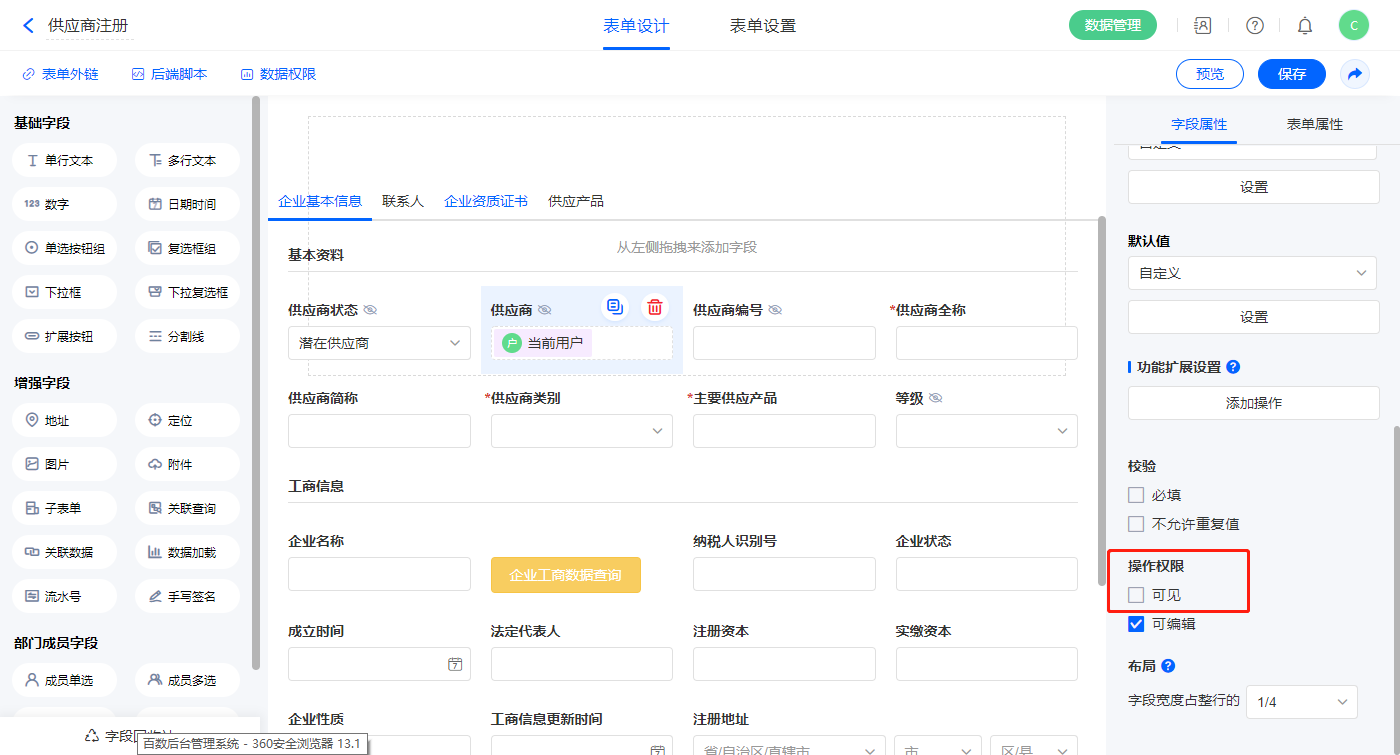1400x755 pixels.
Task: Tick the 必填 checkbox
Action: click(x=1136, y=495)
